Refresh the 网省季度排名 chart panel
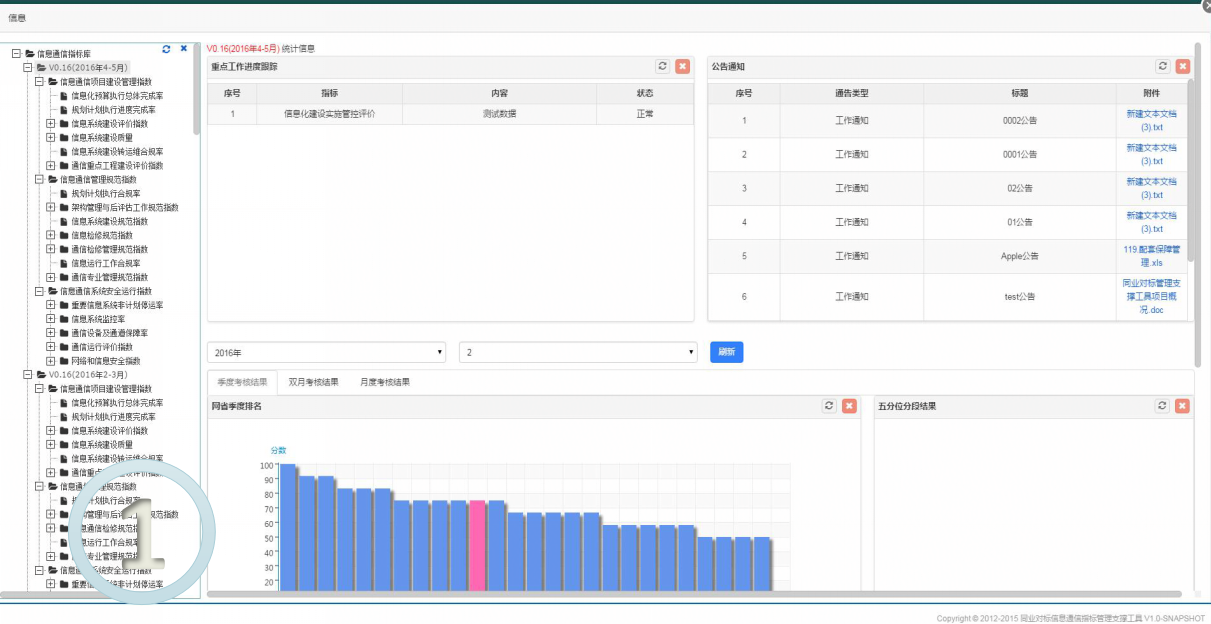The width and height of the screenshot is (1211, 624). pos(829,406)
